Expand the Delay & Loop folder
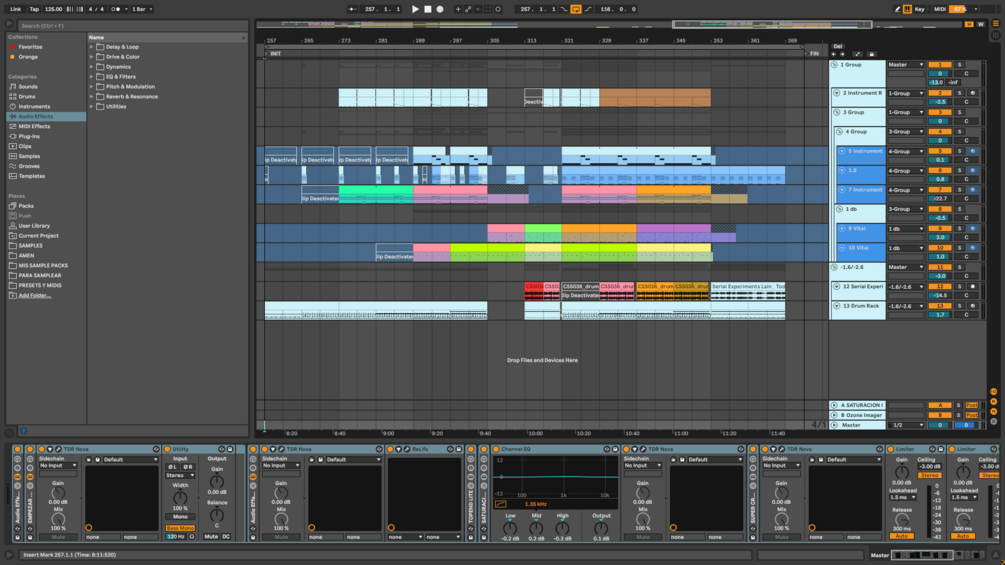 pyautogui.click(x=92, y=47)
